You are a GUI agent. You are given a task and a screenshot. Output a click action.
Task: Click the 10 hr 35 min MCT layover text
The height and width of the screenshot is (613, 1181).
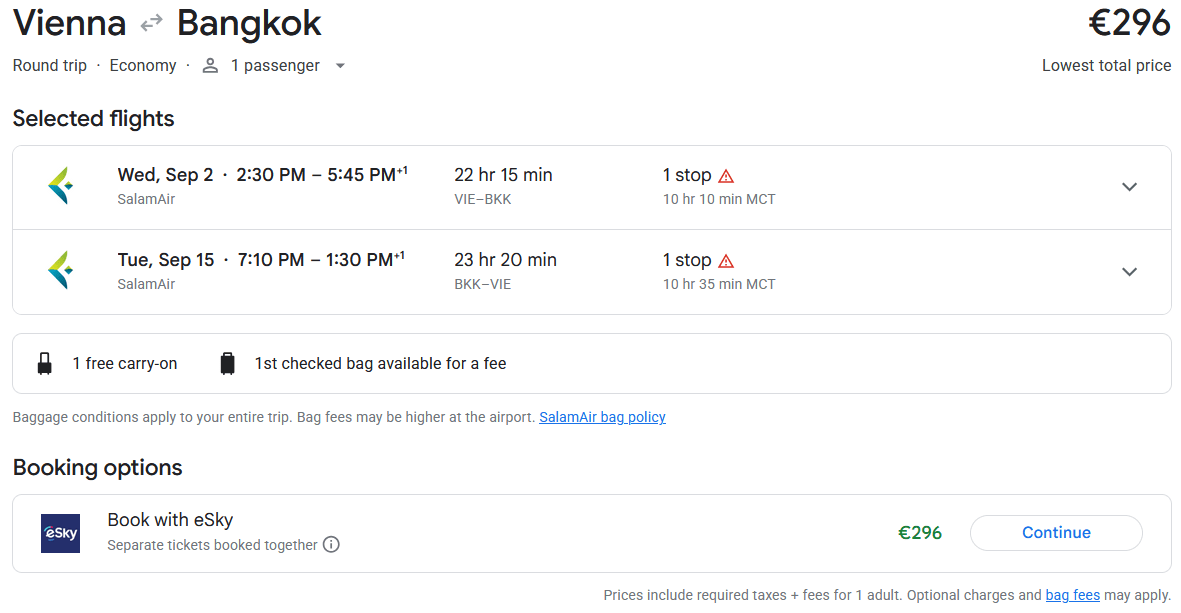(719, 285)
